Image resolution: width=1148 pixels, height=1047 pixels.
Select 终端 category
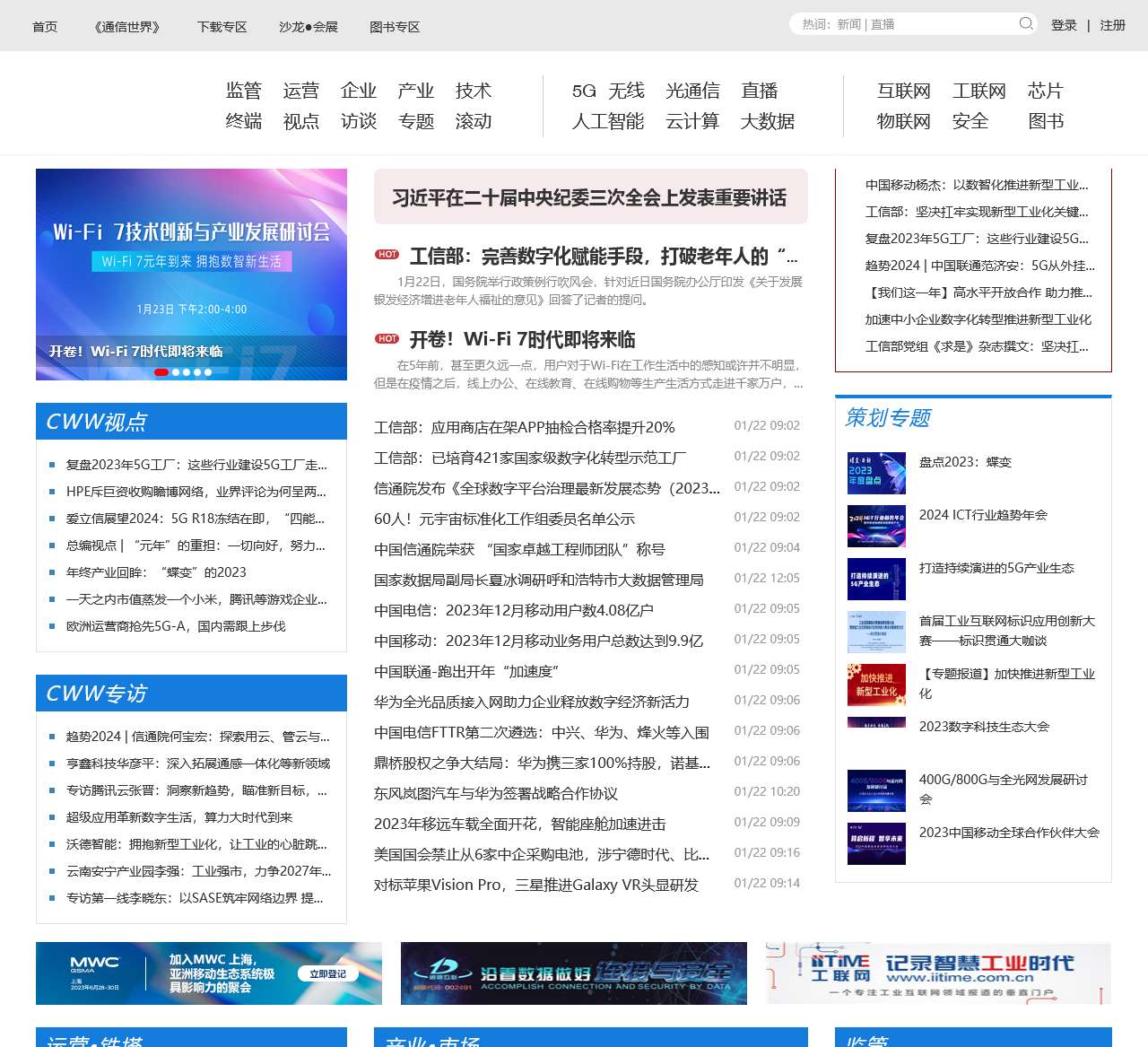(x=244, y=121)
